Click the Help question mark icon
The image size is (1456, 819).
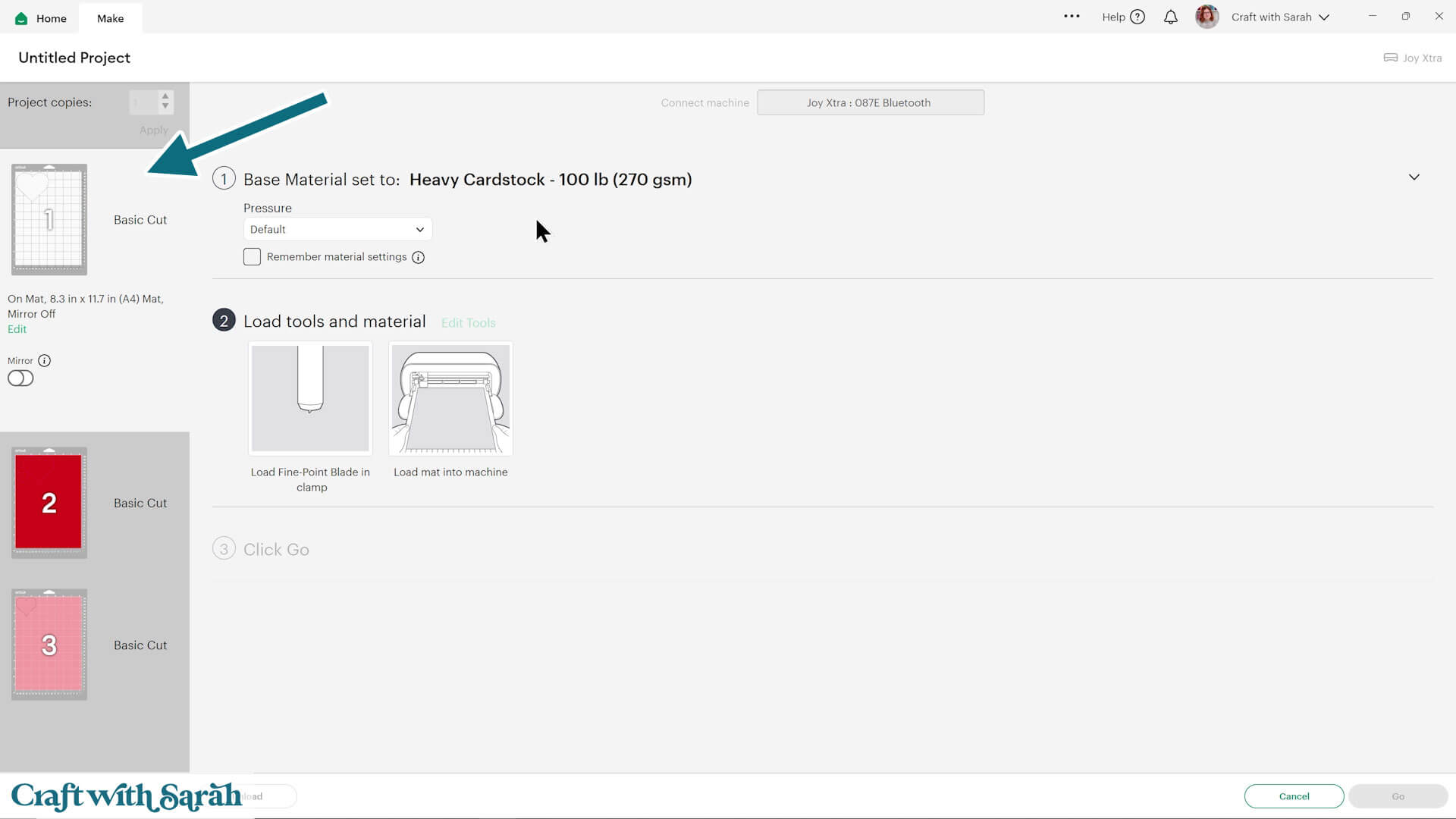(x=1137, y=17)
